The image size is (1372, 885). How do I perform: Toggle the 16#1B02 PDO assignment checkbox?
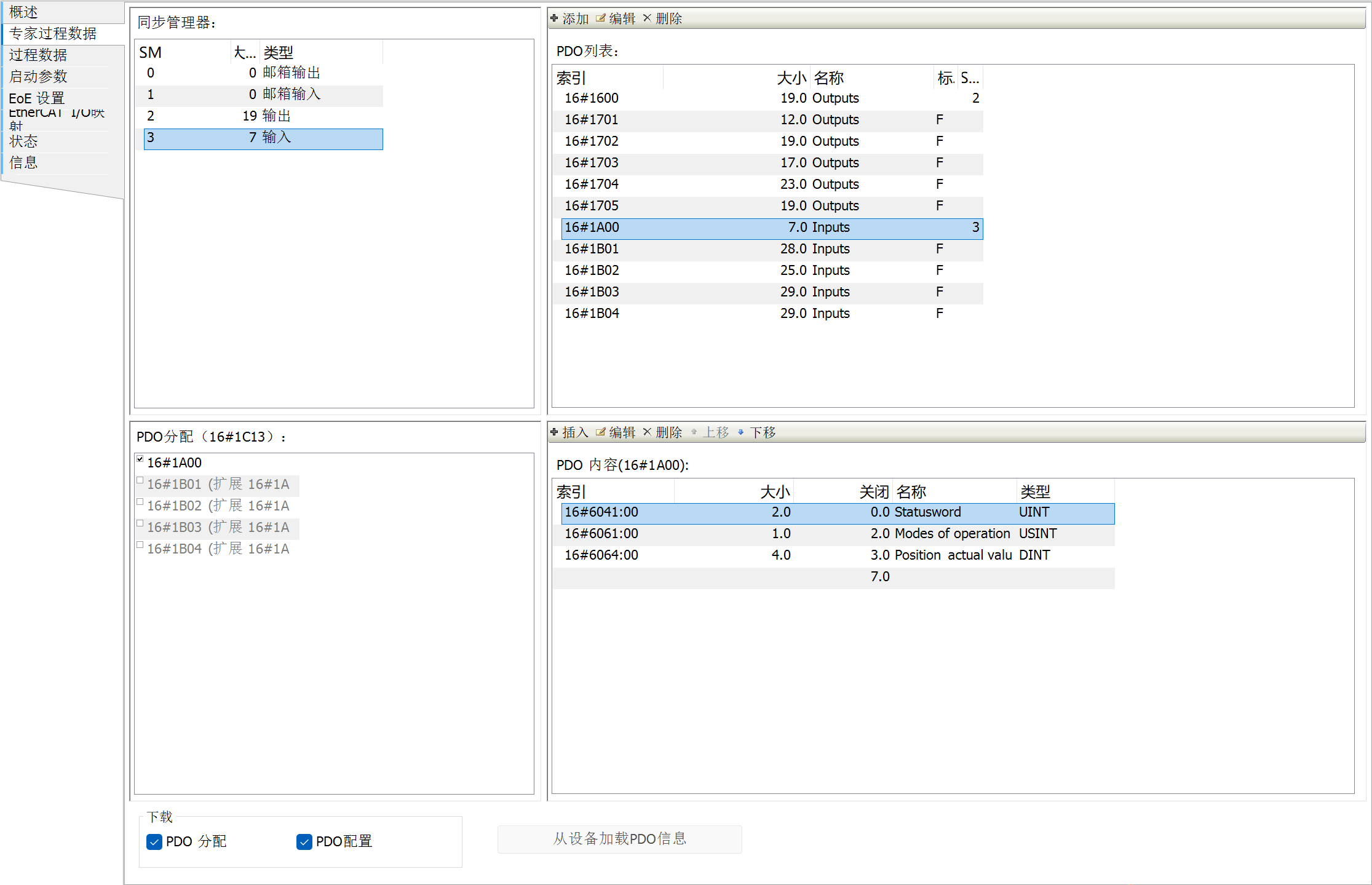click(x=140, y=502)
